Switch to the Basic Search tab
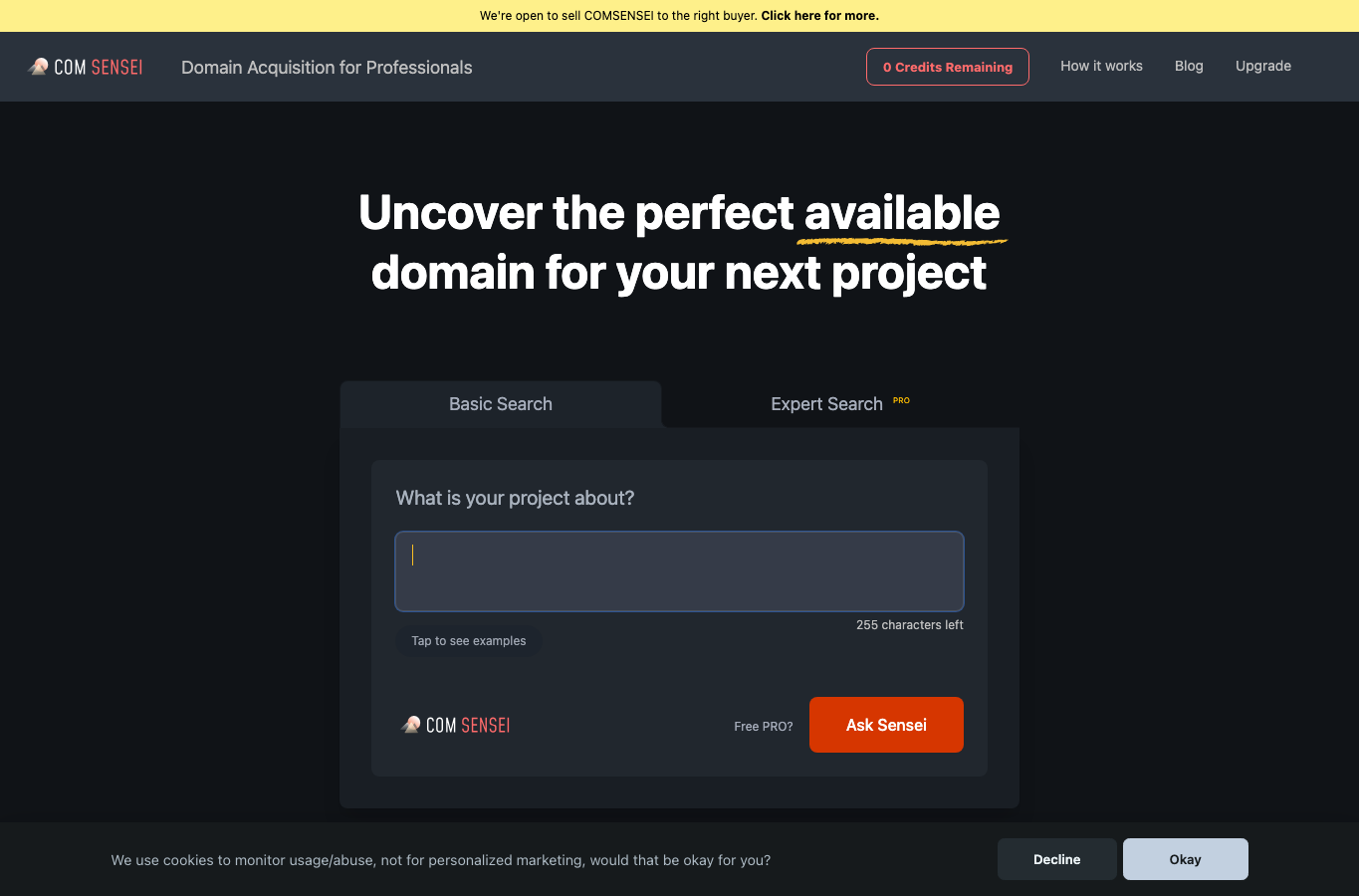The image size is (1359, 896). (x=501, y=404)
